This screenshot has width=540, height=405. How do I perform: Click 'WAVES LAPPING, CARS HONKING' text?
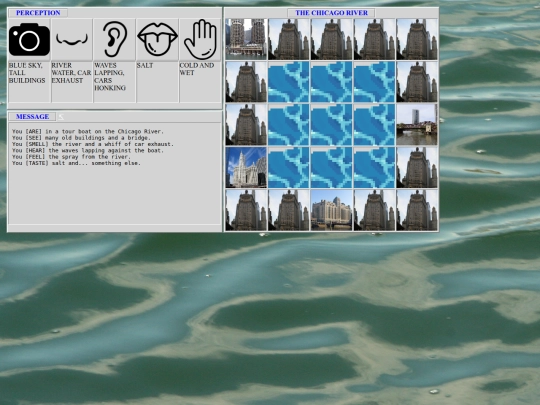point(110,77)
